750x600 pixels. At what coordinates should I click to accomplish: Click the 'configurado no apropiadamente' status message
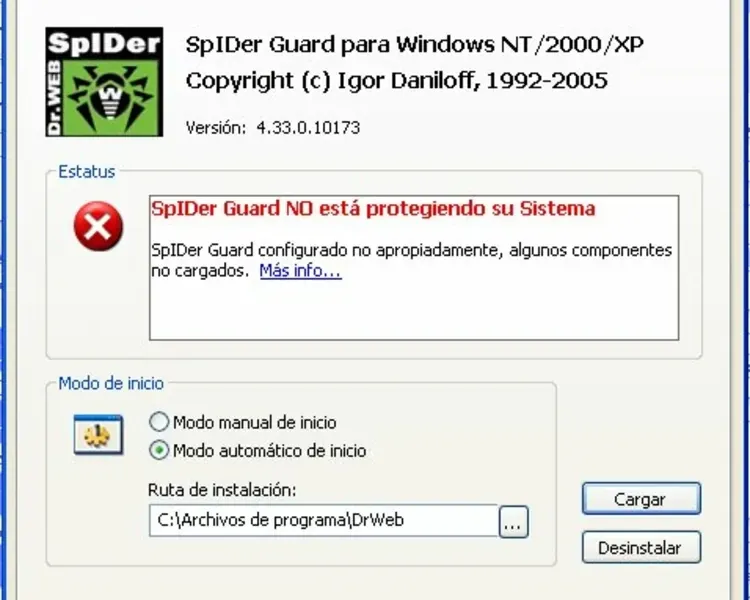[411, 260]
